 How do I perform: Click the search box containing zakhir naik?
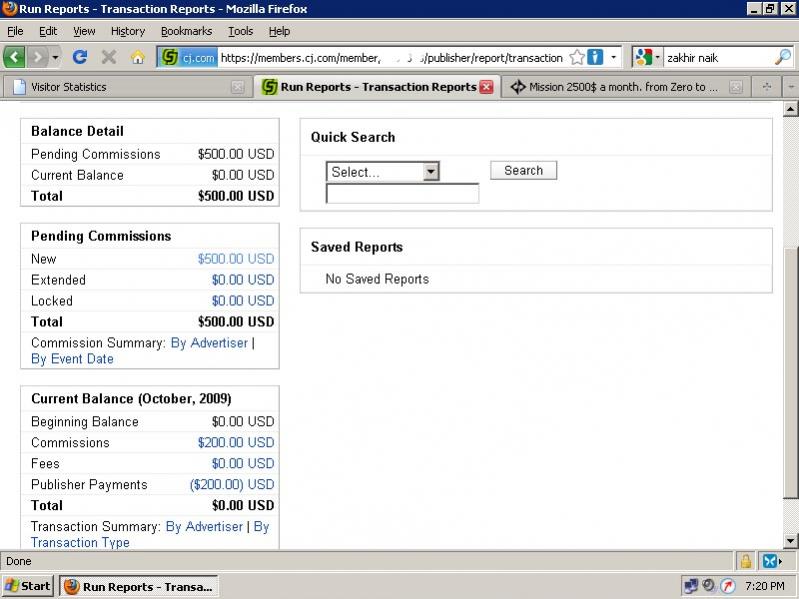[x=718, y=58]
